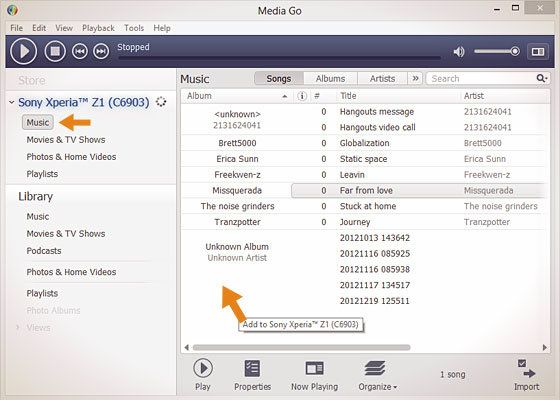The image size is (560, 400).
Task: Open Podcasts in the Library
Action: click(44, 251)
